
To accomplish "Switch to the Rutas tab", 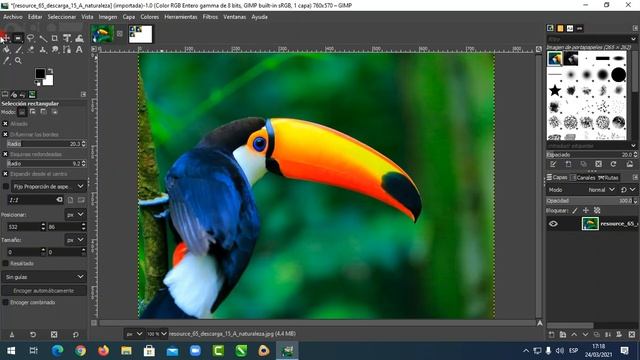I will [x=608, y=178].
